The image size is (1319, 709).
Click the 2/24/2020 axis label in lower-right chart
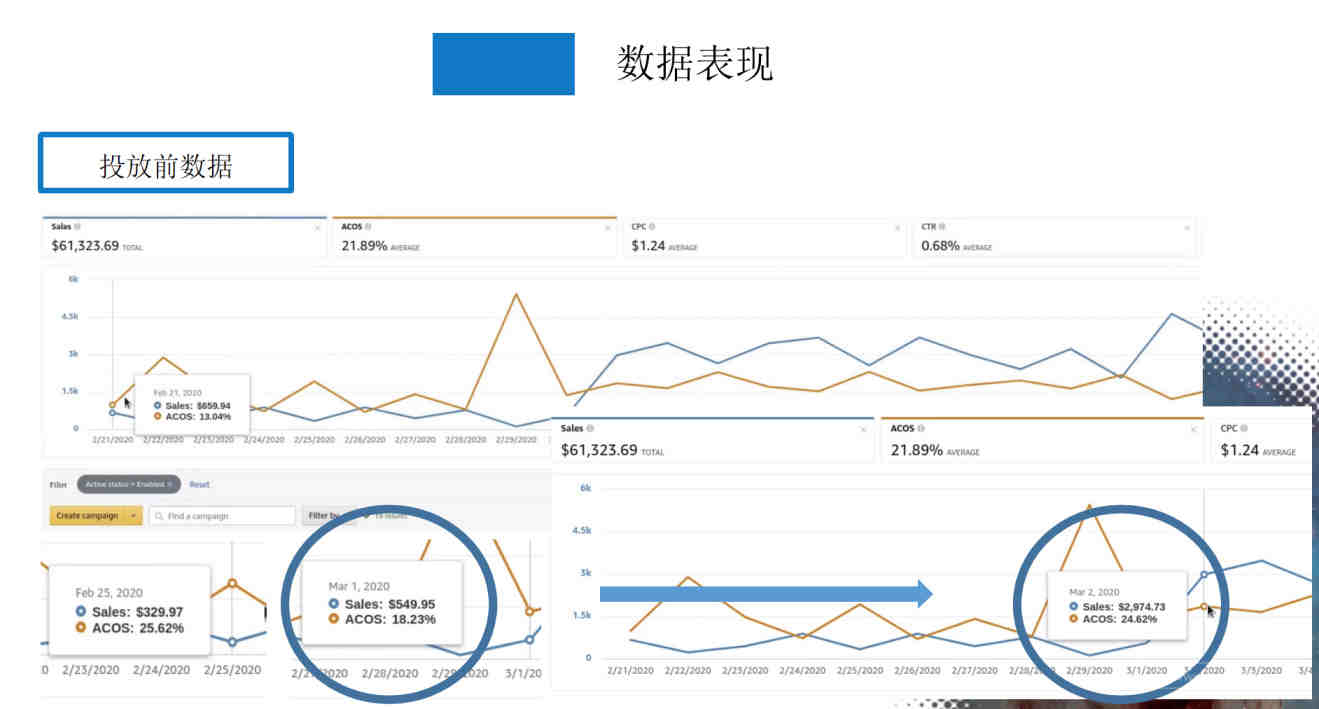(803, 672)
